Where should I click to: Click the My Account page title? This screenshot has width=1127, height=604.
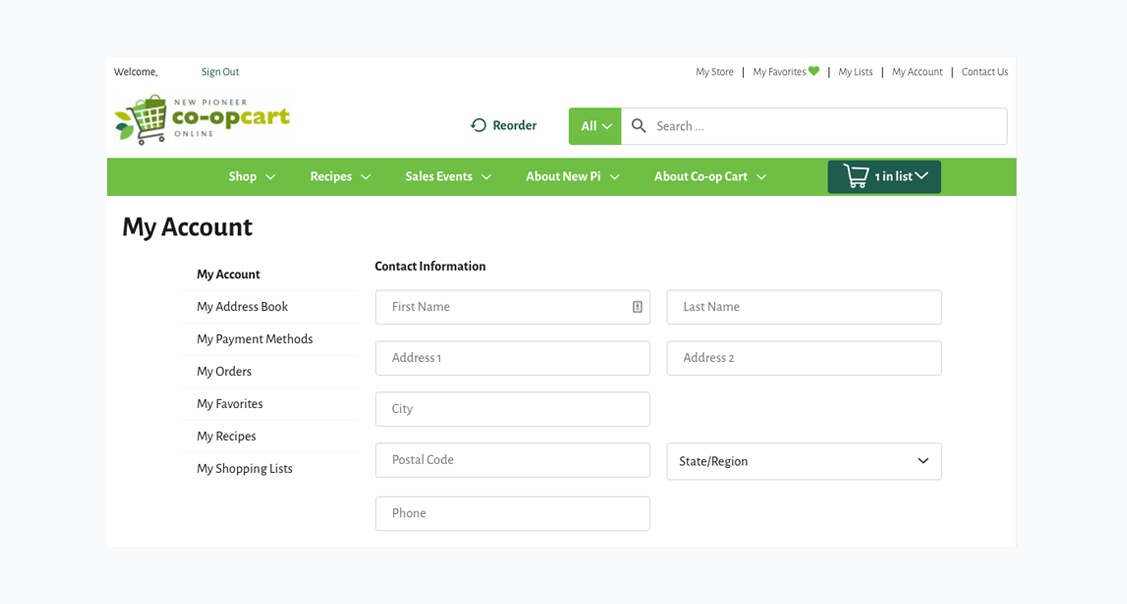tap(188, 227)
